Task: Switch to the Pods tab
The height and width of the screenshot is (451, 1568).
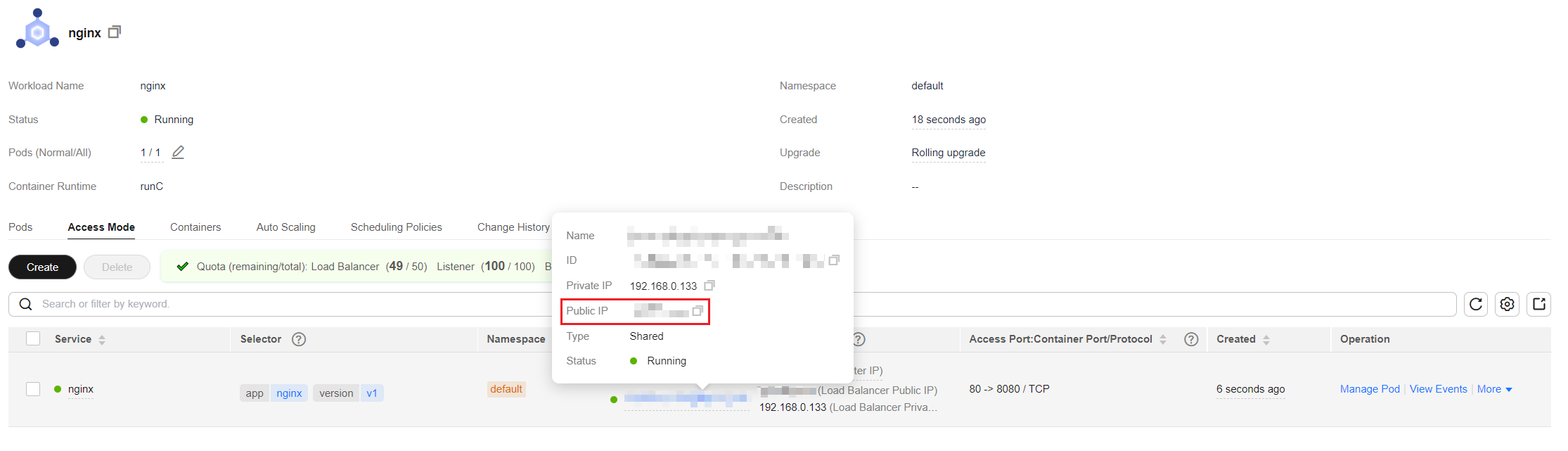Action: pyautogui.click(x=20, y=227)
